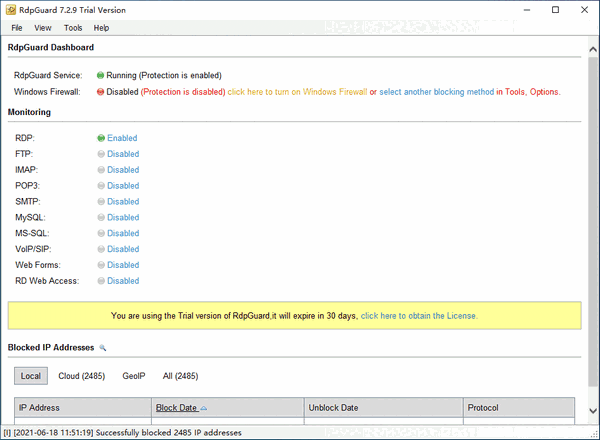Sort list by Block Date column
This screenshot has height=440, width=600.
176,408
